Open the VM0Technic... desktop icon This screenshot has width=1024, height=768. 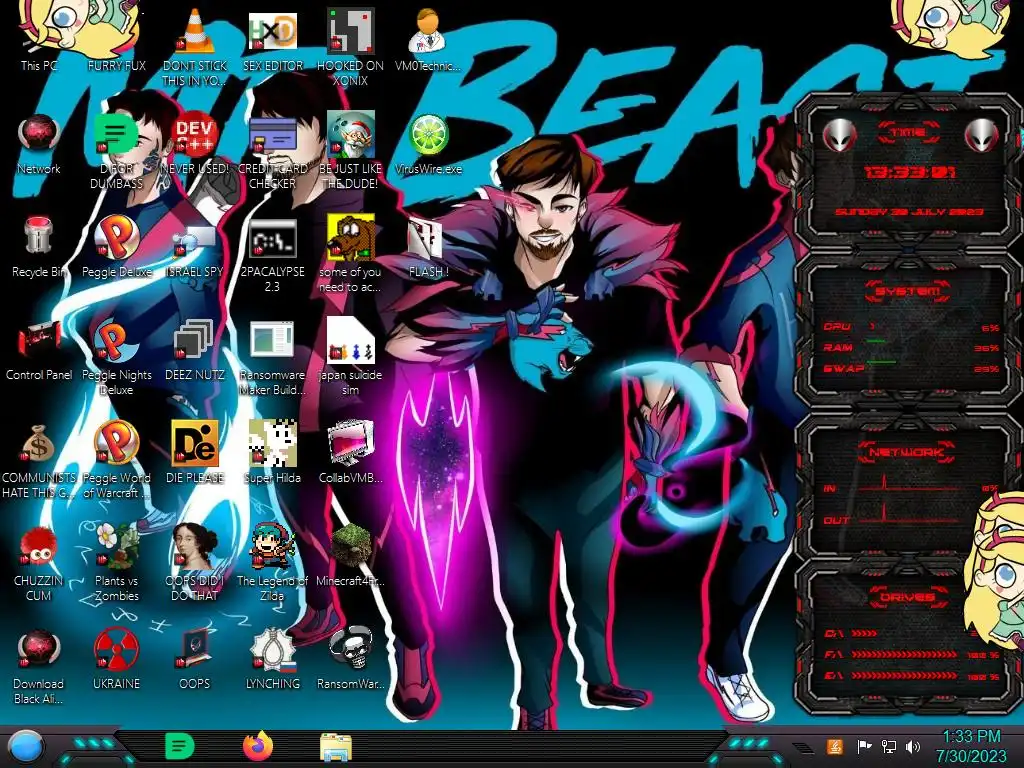(x=428, y=31)
